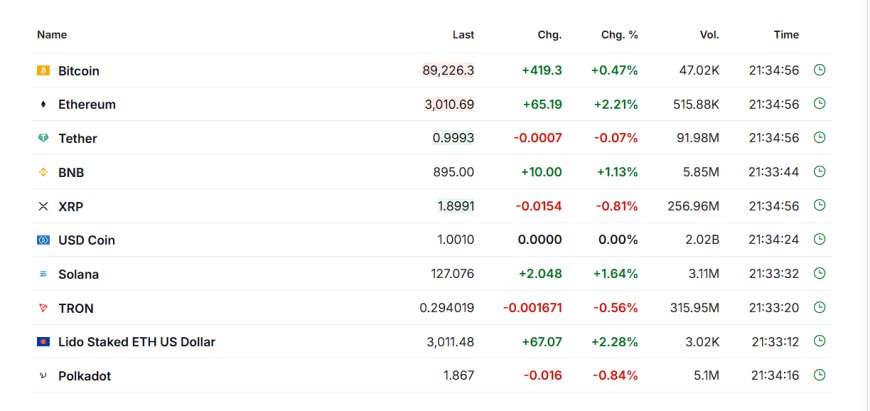Click Ethereum volume 515.88K
870x411 pixels.
click(696, 104)
